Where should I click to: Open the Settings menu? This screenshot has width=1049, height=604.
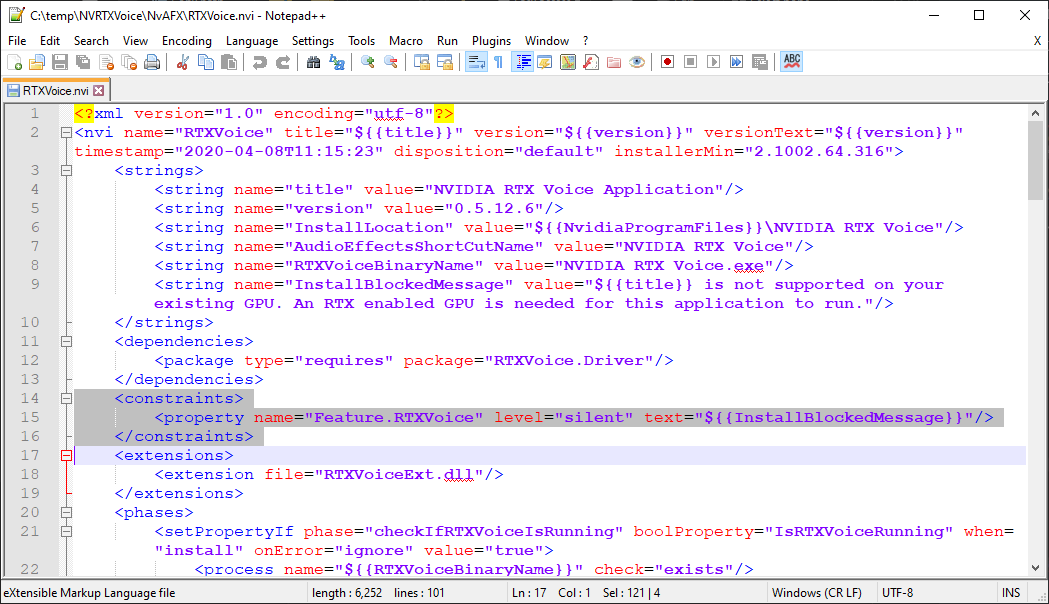312,41
